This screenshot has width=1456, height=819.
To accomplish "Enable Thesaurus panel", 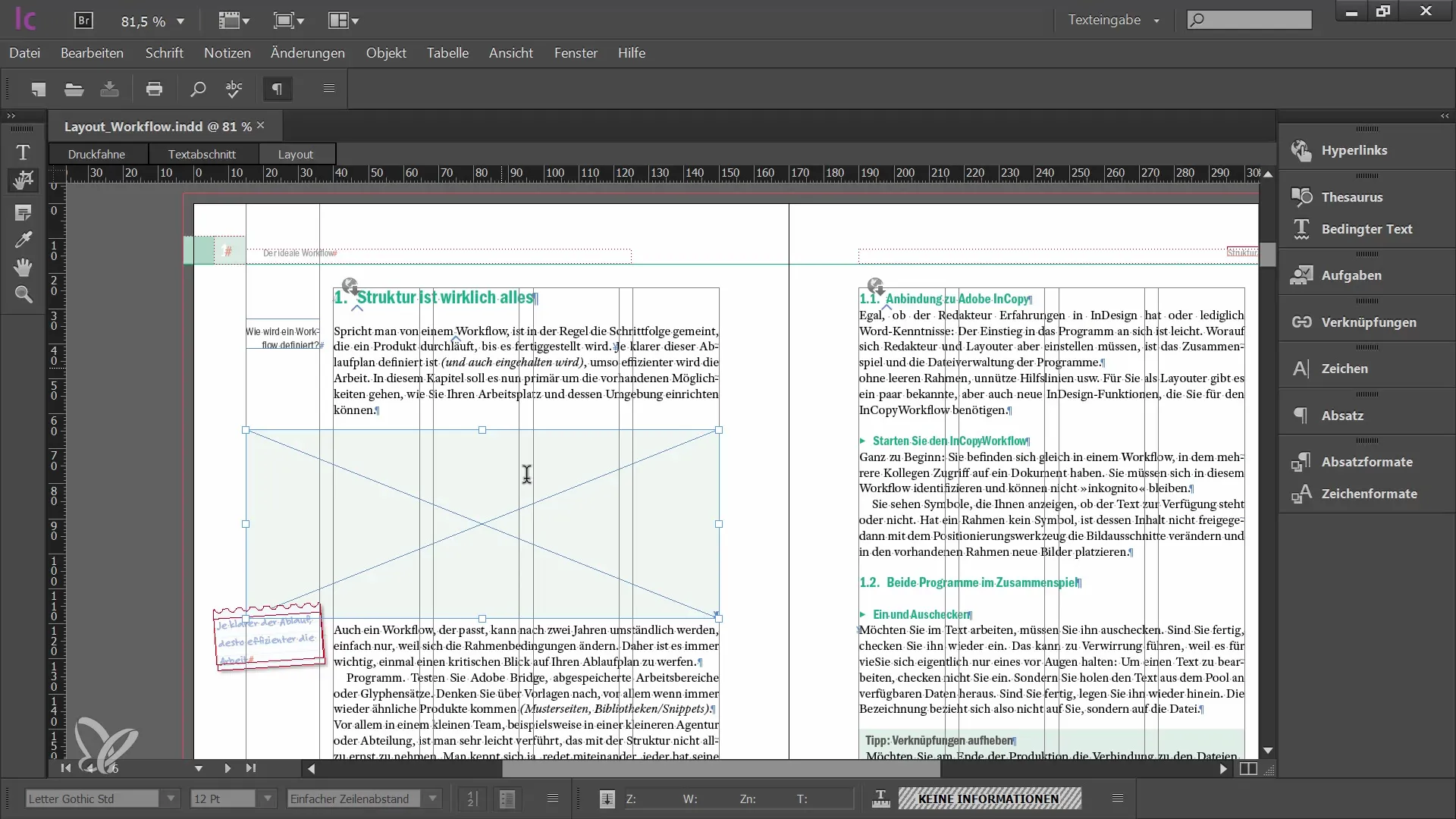I will pyautogui.click(x=1352, y=196).
